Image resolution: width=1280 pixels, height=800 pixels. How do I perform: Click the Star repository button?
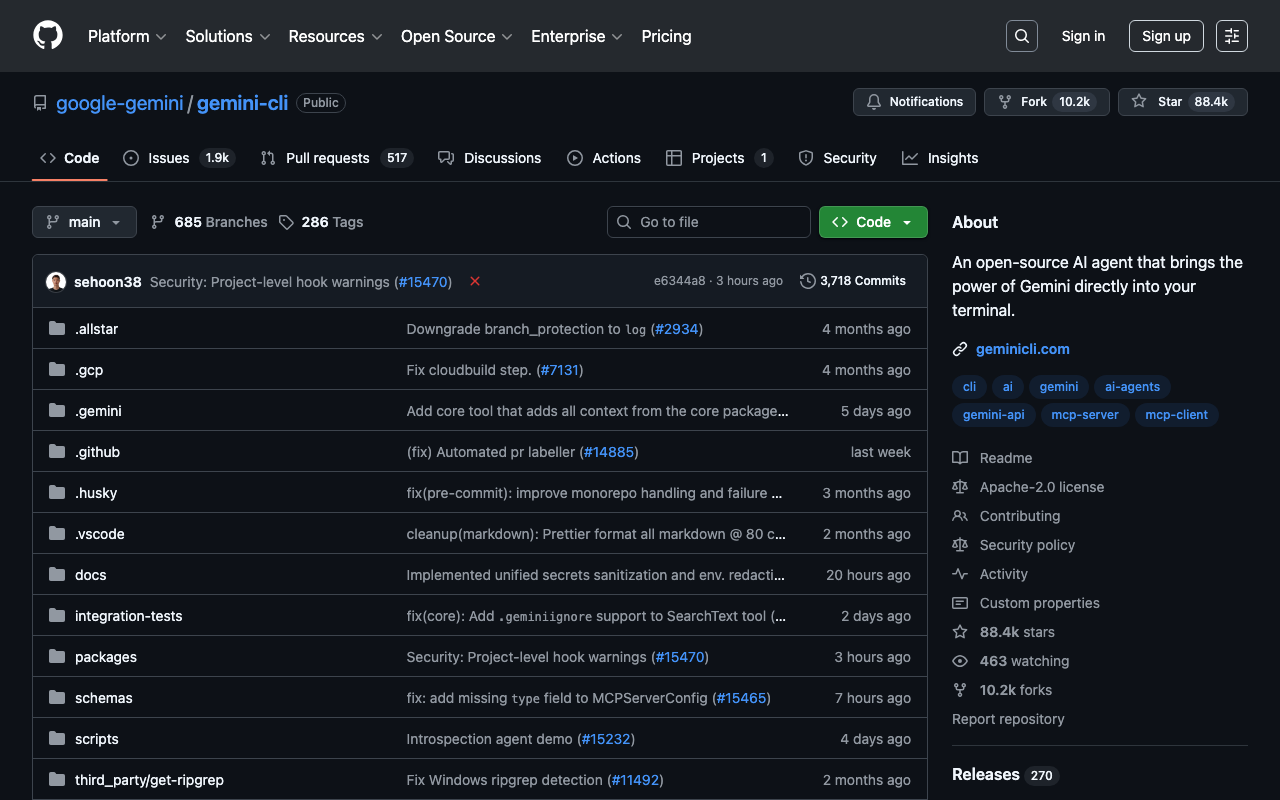tap(1182, 102)
